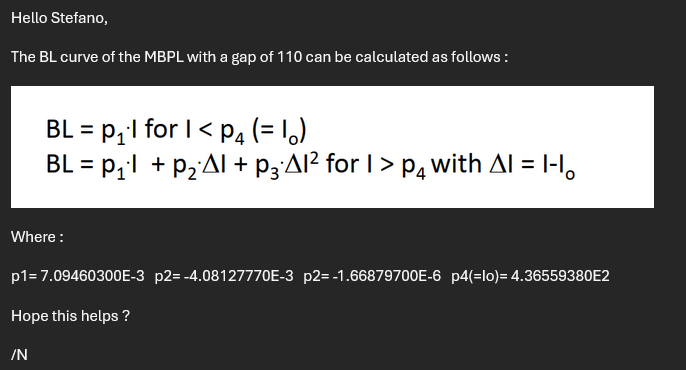The image size is (686, 370).
Task: Click the "Hello Stefano," greeting line
Action: 59,18
